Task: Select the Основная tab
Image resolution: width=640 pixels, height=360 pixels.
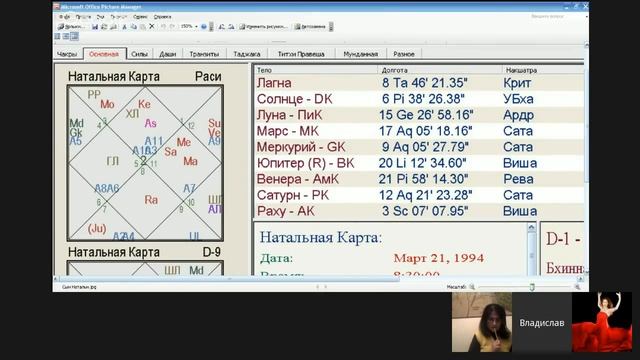Action: point(104,54)
